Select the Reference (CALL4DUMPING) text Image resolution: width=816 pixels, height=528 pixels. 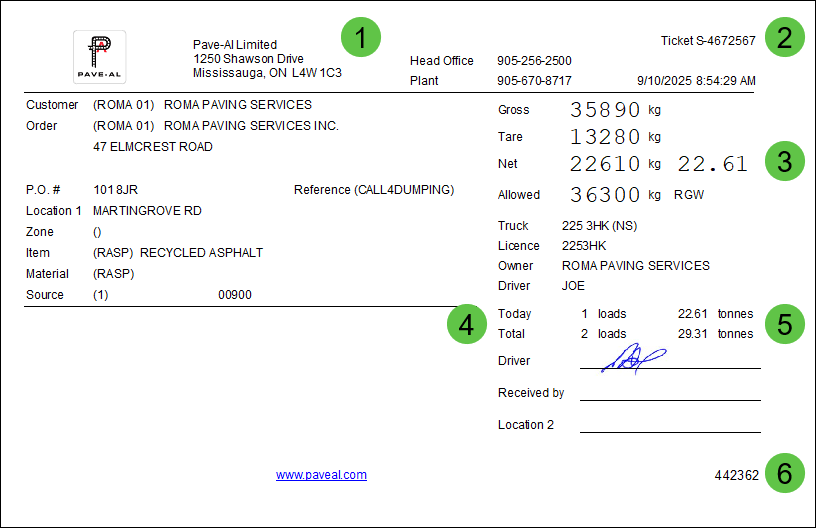click(374, 190)
